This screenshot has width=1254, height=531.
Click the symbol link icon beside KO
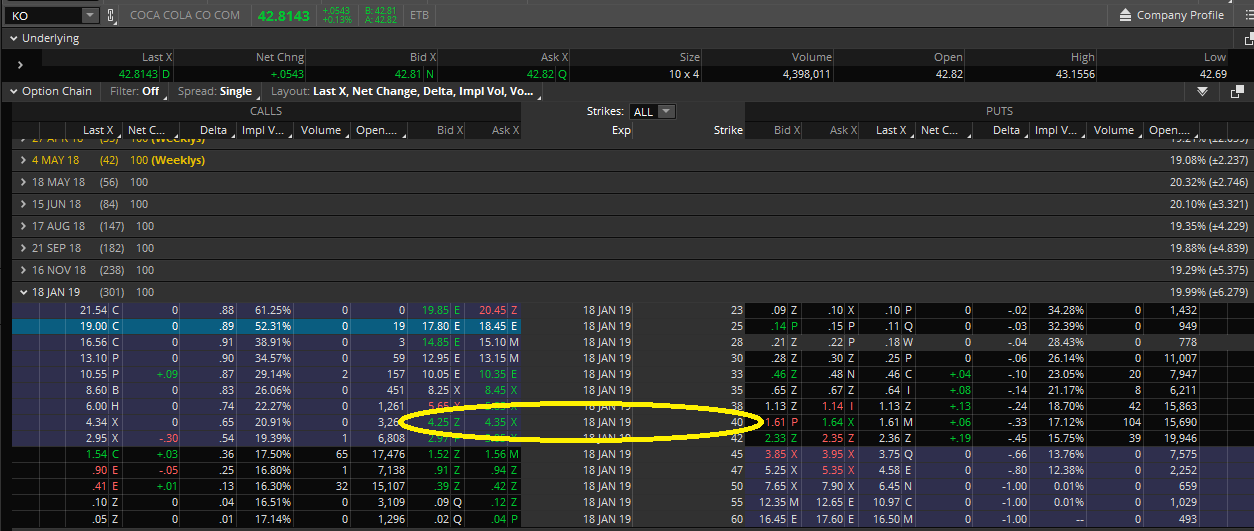click(x=112, y=15)
